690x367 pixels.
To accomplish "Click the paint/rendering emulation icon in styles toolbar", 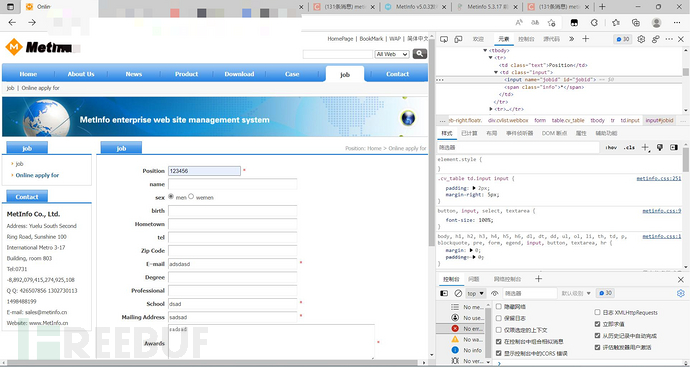I will [x=660, y=147].
